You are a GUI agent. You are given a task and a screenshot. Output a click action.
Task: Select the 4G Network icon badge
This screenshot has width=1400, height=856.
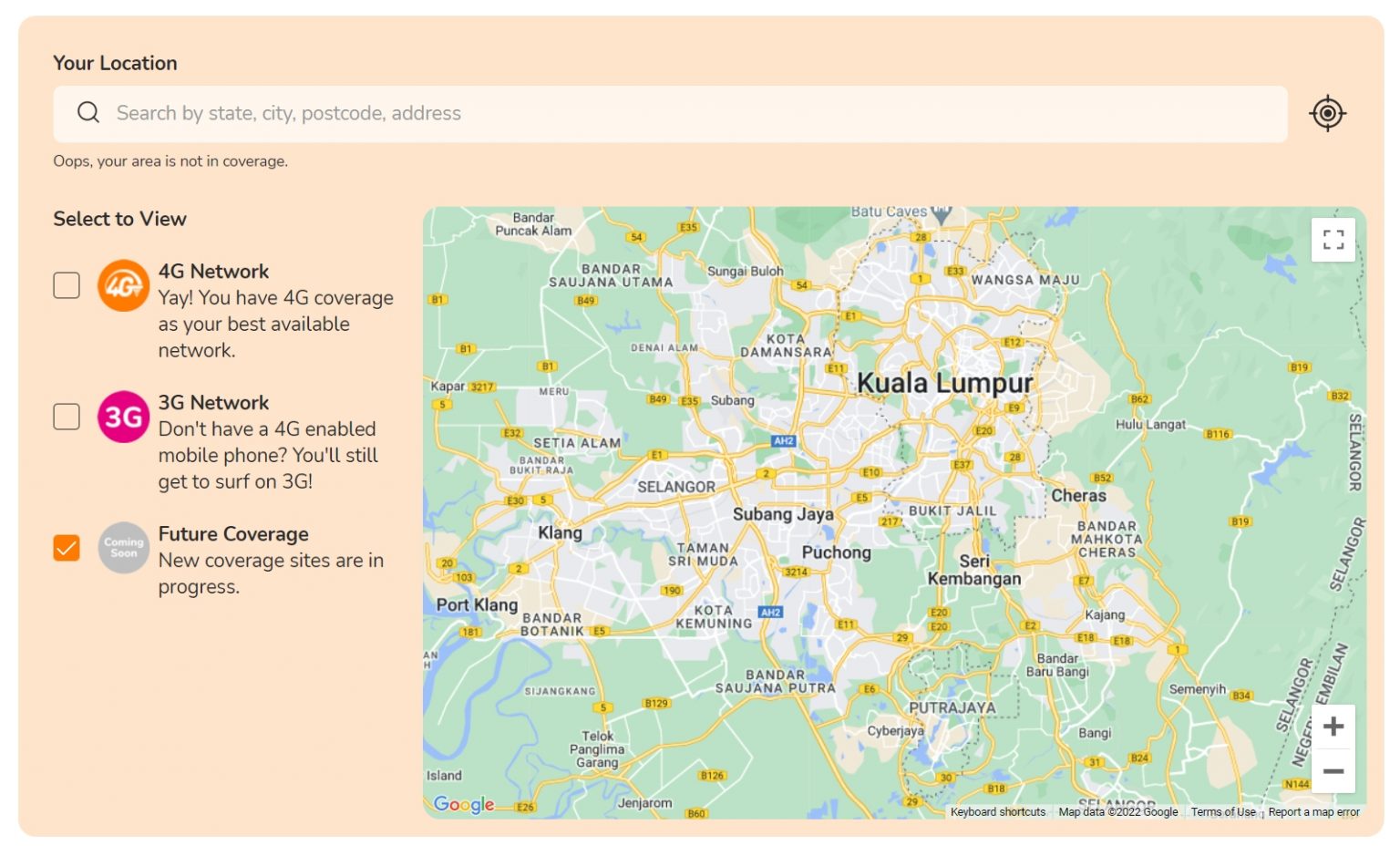point(124,285)
